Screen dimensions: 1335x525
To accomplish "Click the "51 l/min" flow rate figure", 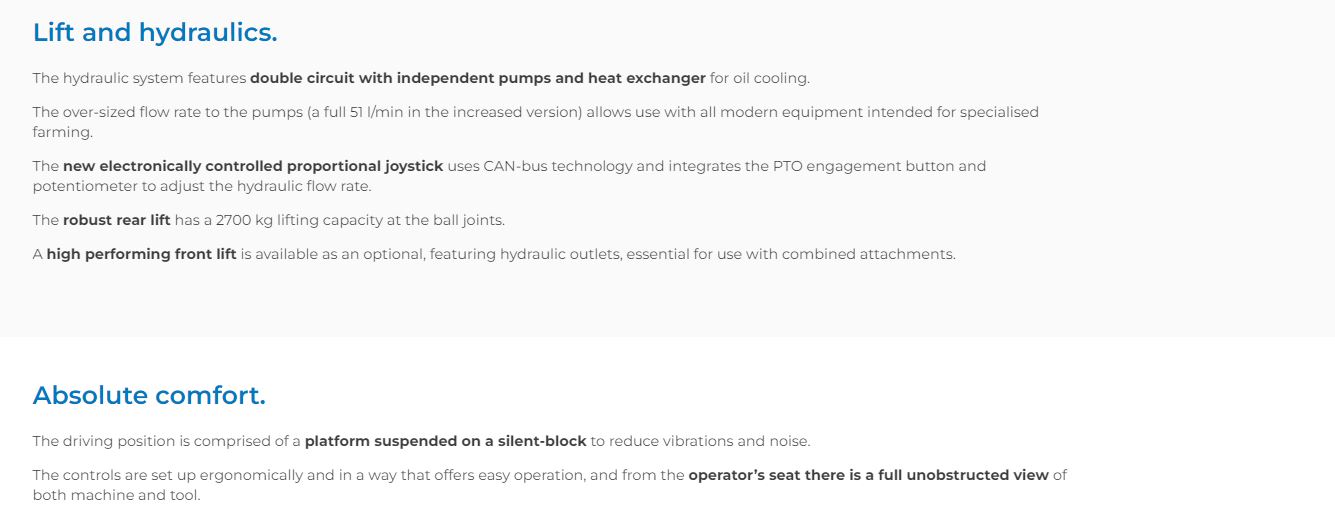I will [x=366, y=112].
